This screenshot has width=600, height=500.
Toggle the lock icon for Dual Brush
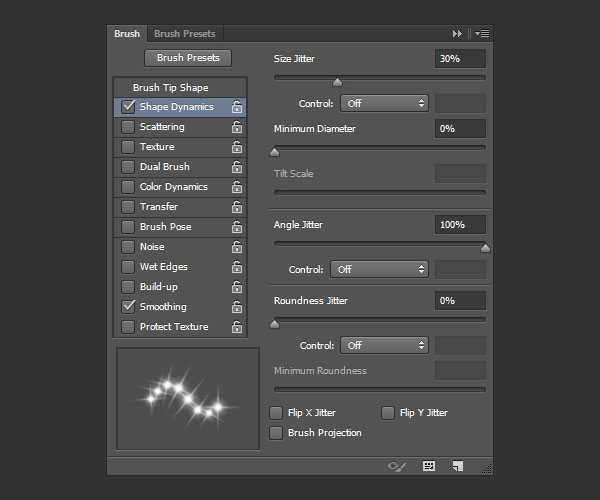point(237,167)
